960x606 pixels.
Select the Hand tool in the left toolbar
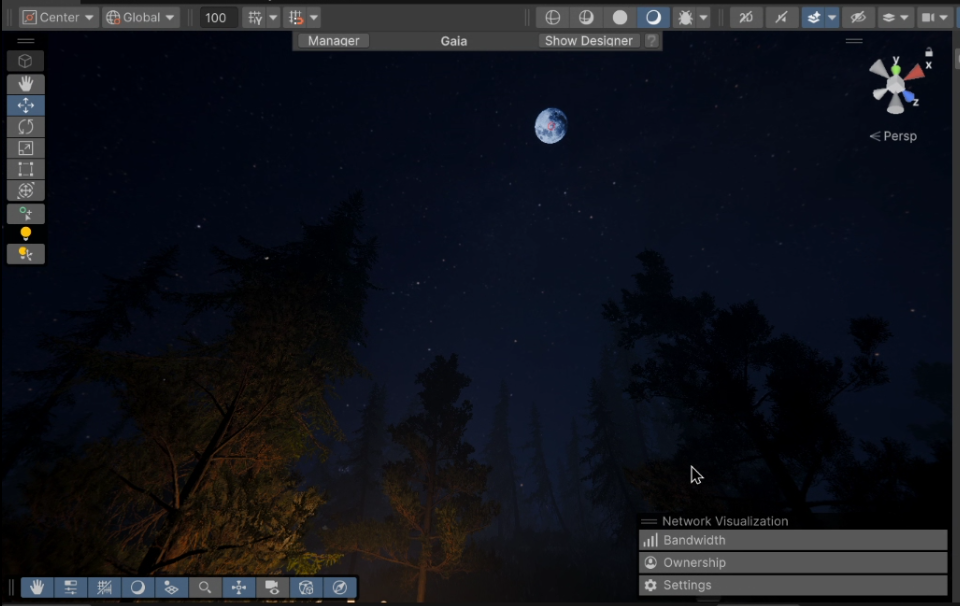(x=26, y=84)
